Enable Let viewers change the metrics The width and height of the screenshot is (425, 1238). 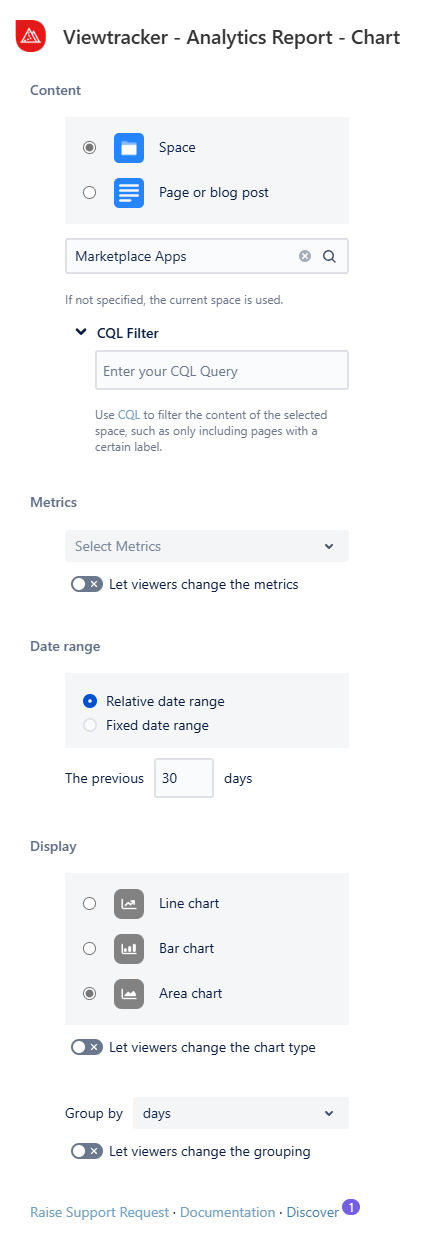click(x=86, y=585)
